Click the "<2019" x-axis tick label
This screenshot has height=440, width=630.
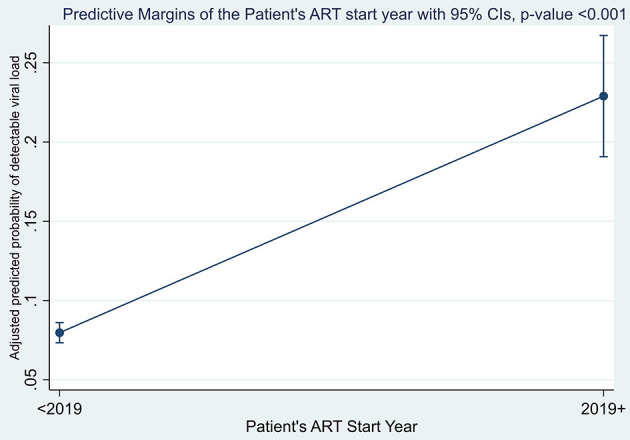pyautogui.click(x=60, y=406)
